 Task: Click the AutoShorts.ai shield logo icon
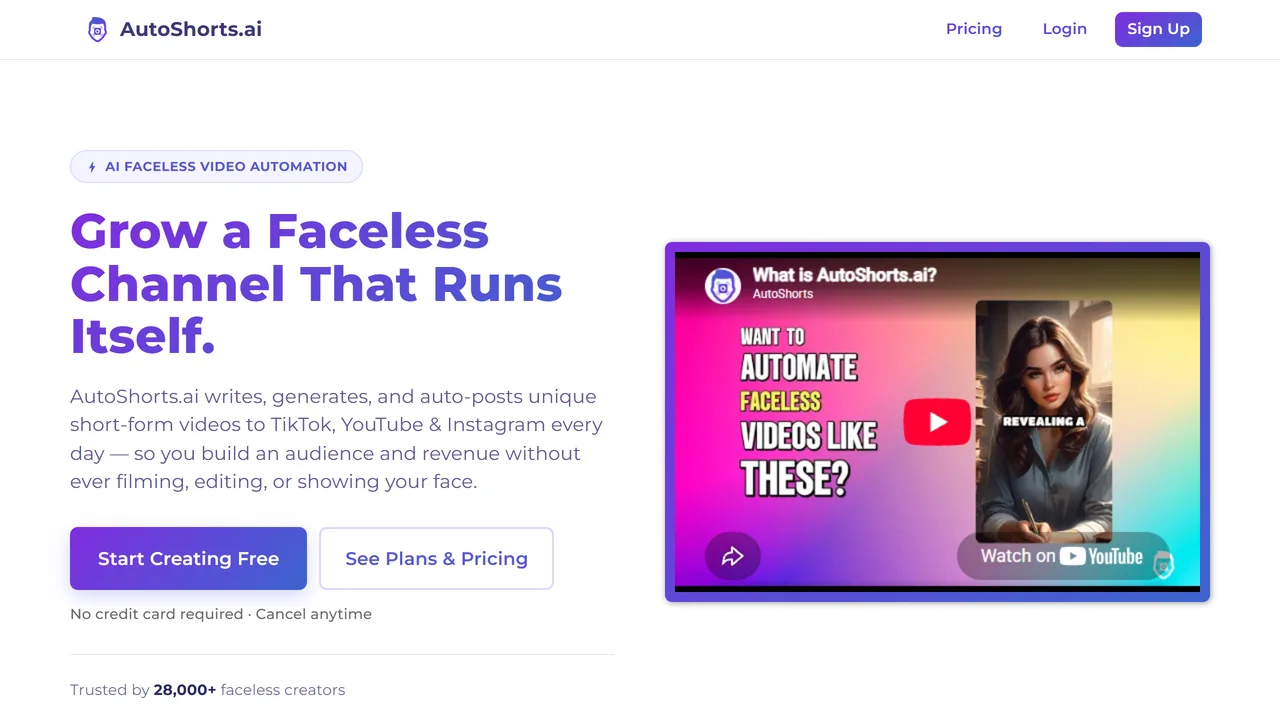[x=97, y=29]
